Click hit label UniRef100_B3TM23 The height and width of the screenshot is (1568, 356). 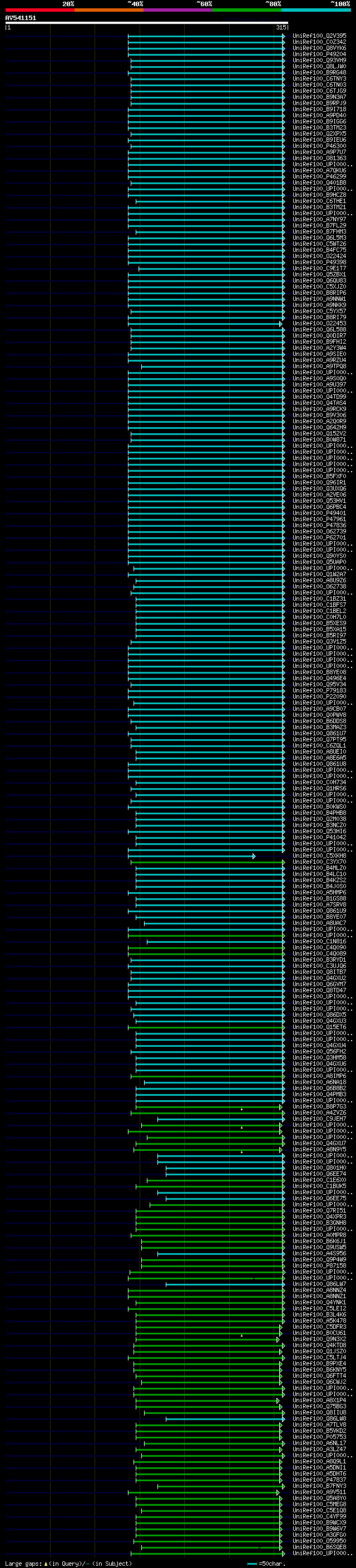[319, 128]
